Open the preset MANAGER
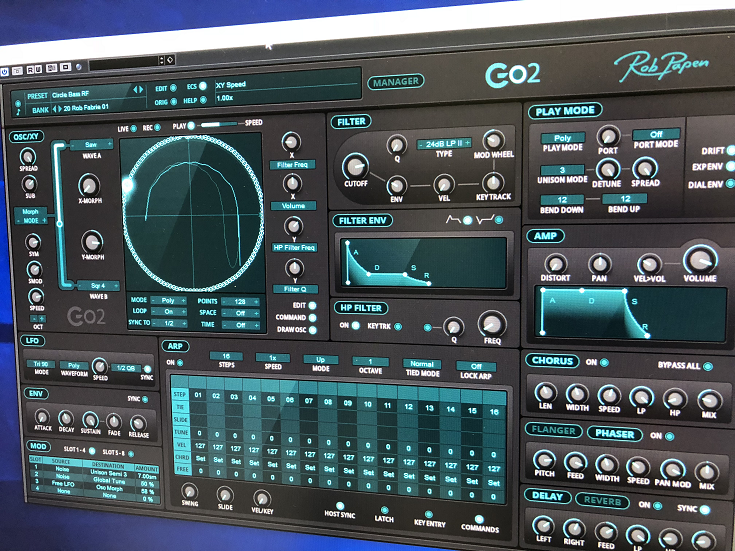 [x=396, y=82]
